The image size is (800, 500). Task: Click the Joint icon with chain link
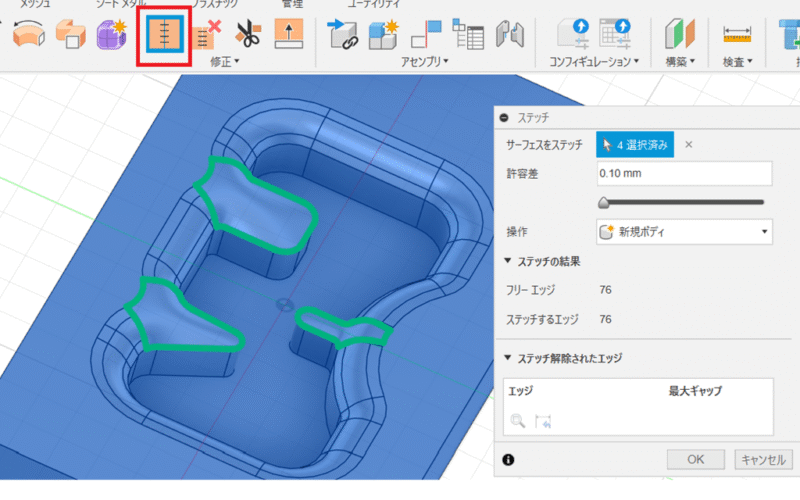click(344, 37)
